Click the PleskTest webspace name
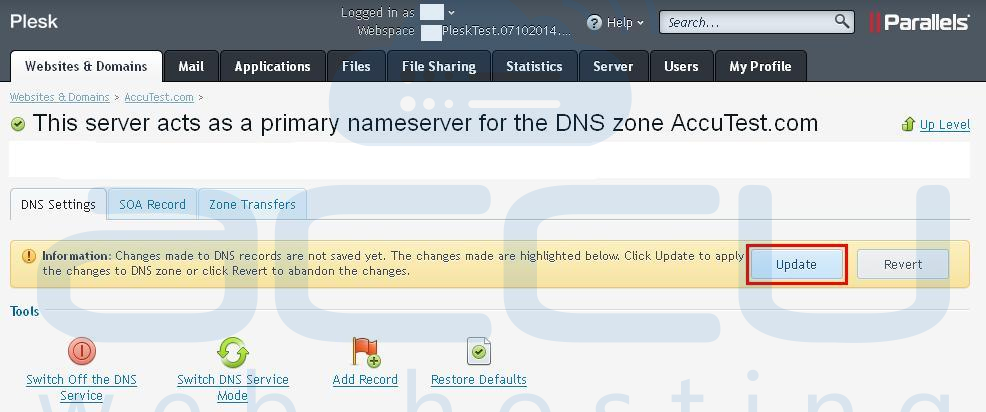The height and width of the screenshot is (412, 986). coord(507,31)
